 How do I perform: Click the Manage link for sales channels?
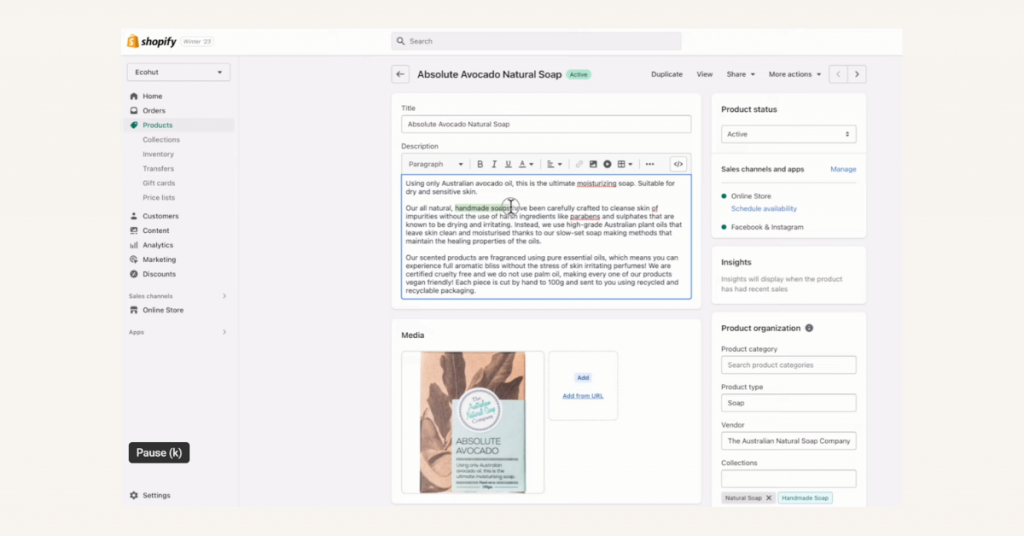click(843, 169)
